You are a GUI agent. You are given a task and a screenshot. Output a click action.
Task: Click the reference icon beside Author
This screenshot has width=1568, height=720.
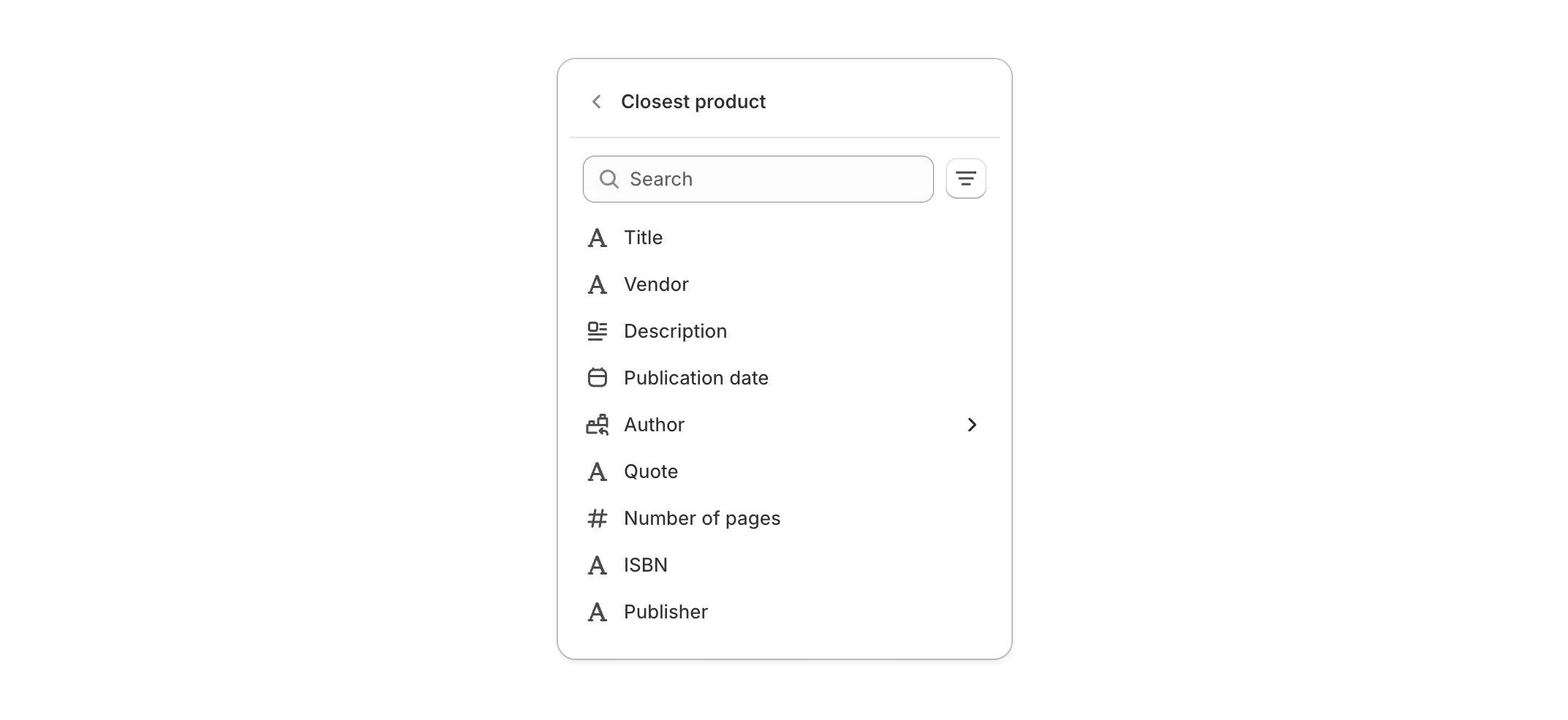[598, 425]
